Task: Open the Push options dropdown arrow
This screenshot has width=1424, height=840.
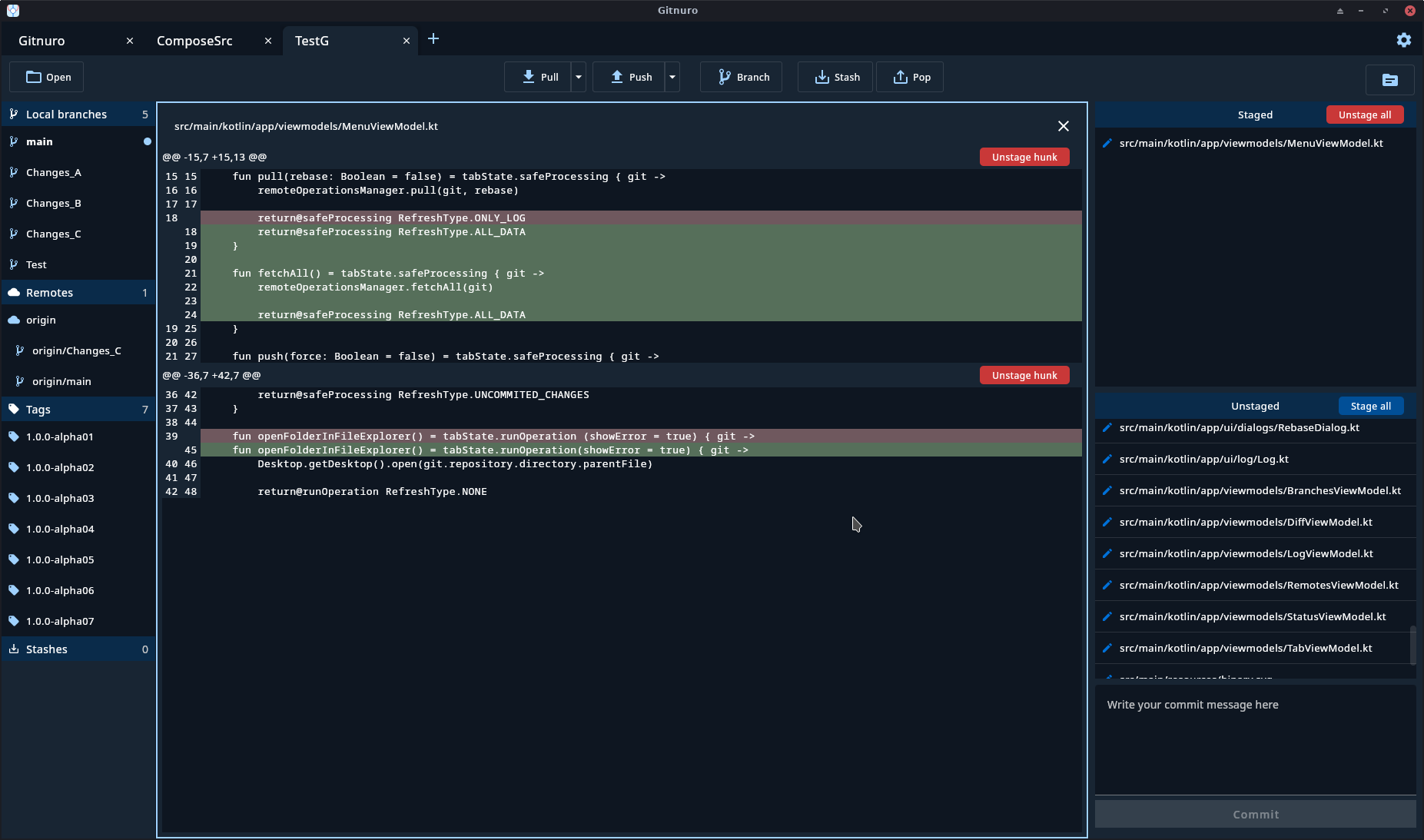Action: click(672, 77)
